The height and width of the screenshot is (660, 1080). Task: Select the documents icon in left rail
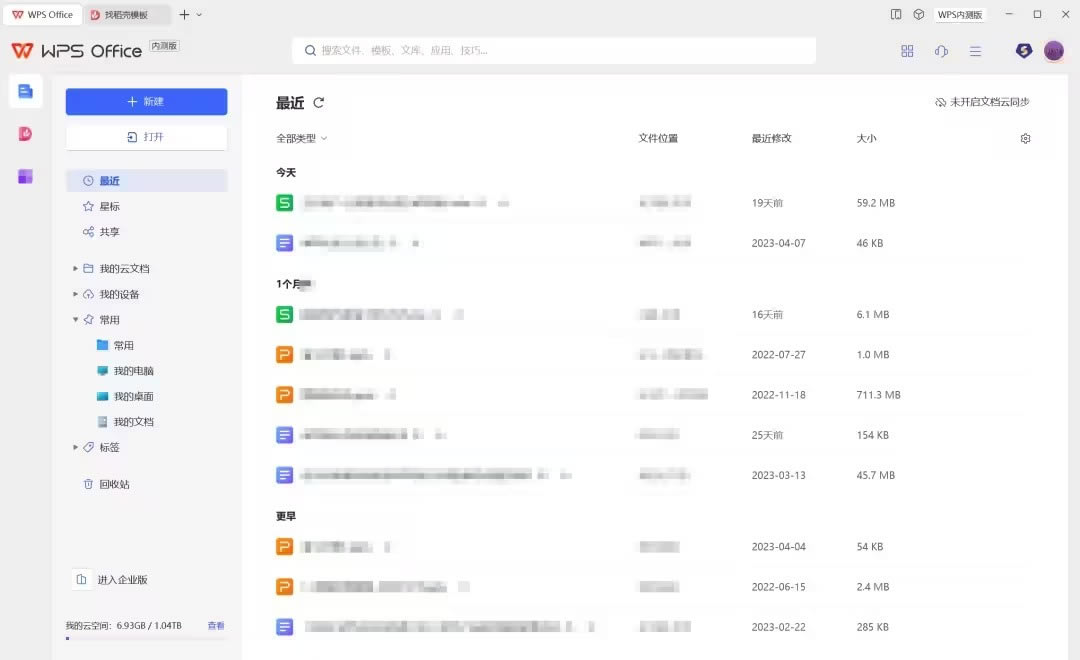(26, 91)
